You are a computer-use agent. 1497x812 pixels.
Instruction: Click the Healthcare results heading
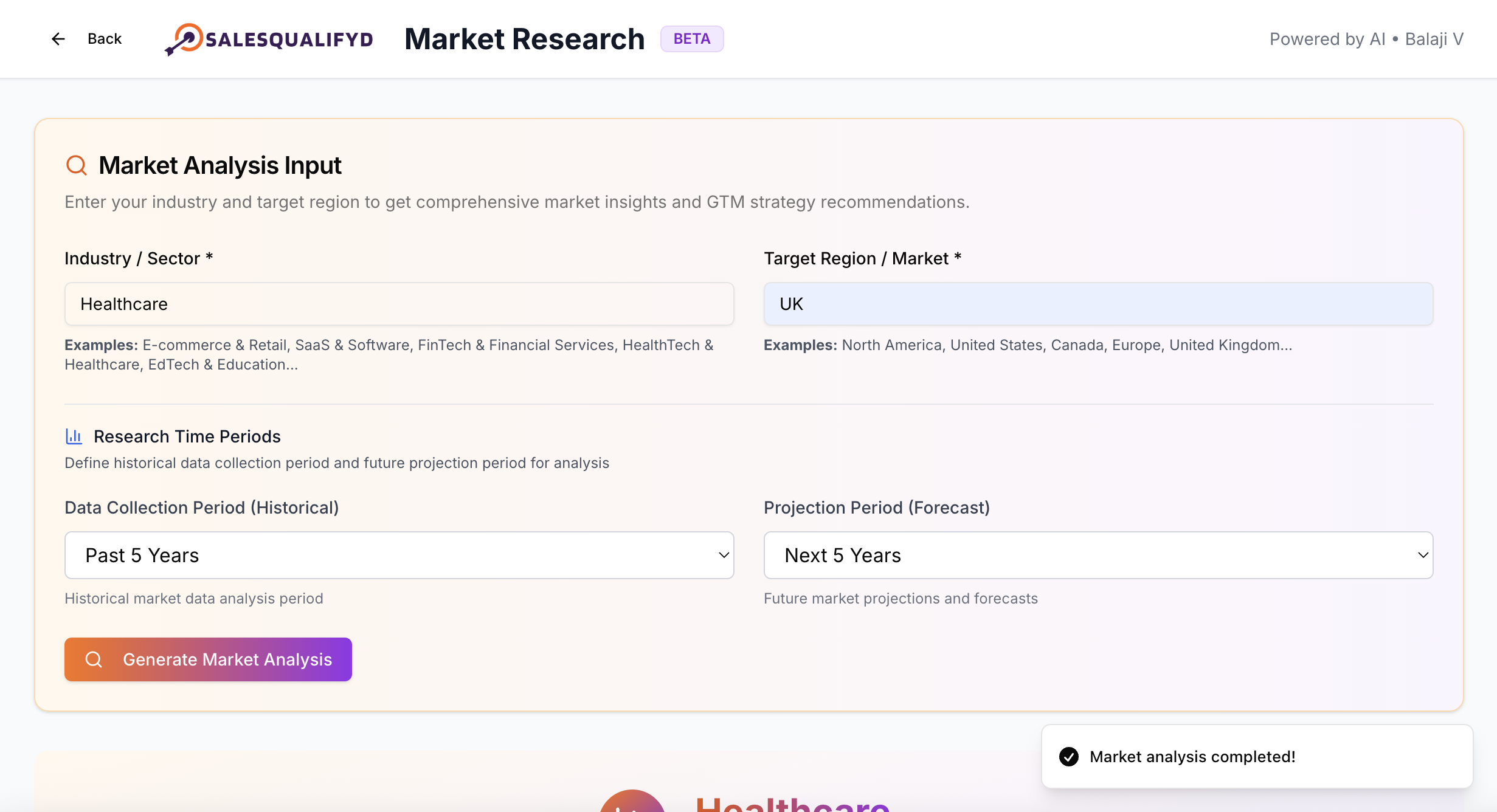[x=792, y=805]
